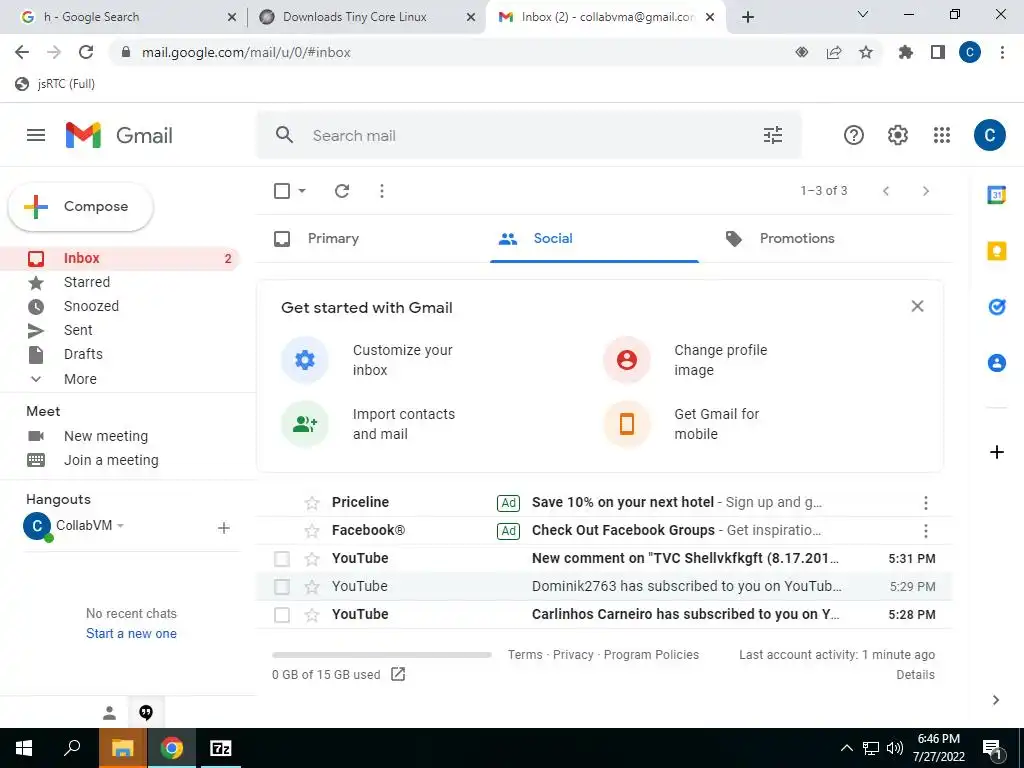Screen dimensions: 1024x768
Task: Open Google Calendar side panel
Action: point(997,195)
